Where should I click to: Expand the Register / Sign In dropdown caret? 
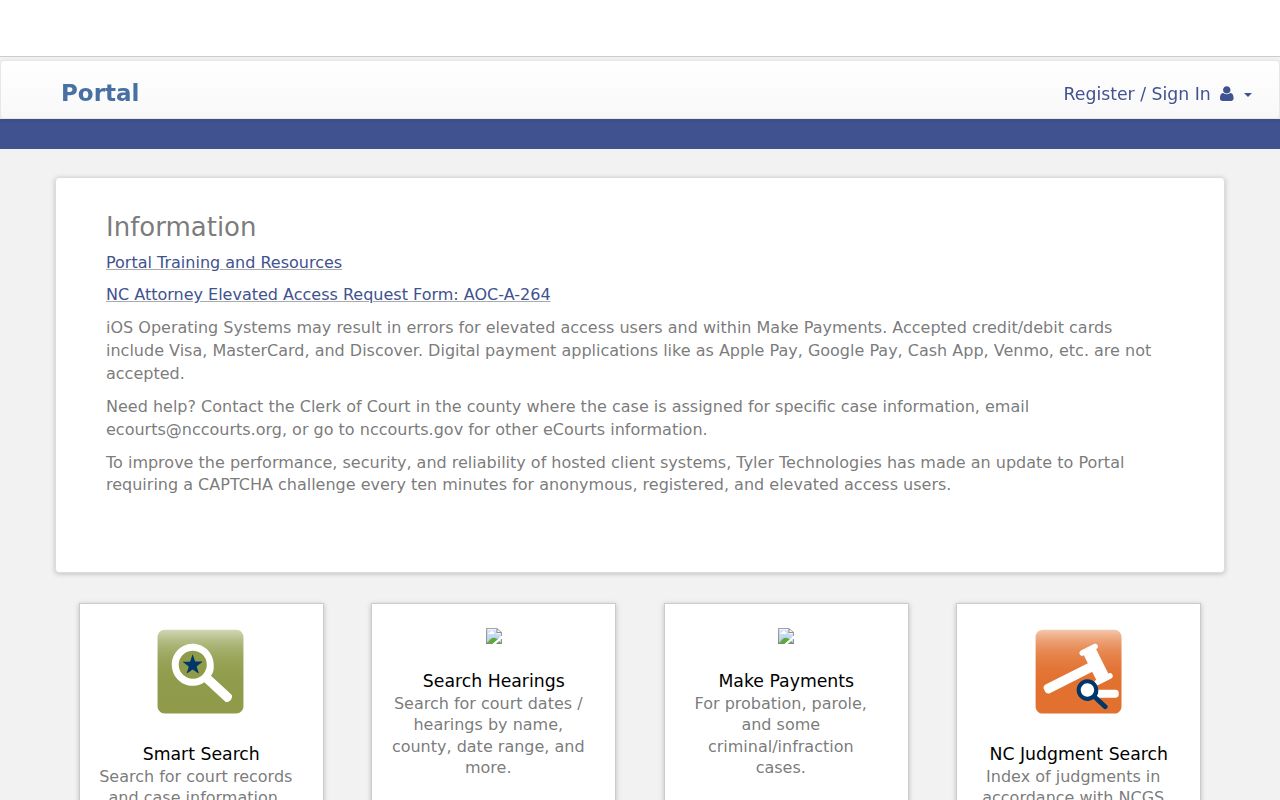[x=1247, y=95]
